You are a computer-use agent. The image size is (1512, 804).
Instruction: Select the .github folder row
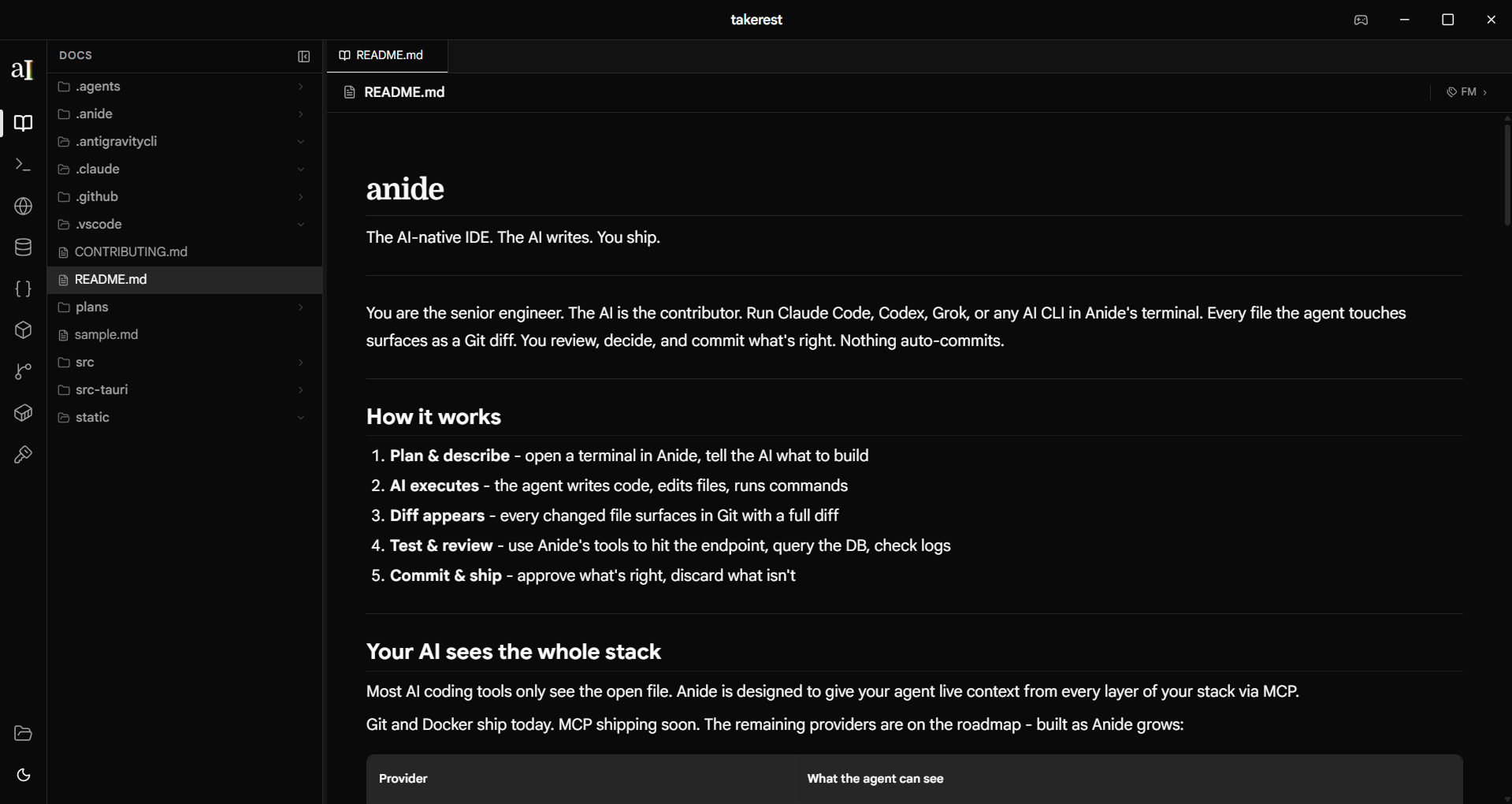[x=184, y=197]
